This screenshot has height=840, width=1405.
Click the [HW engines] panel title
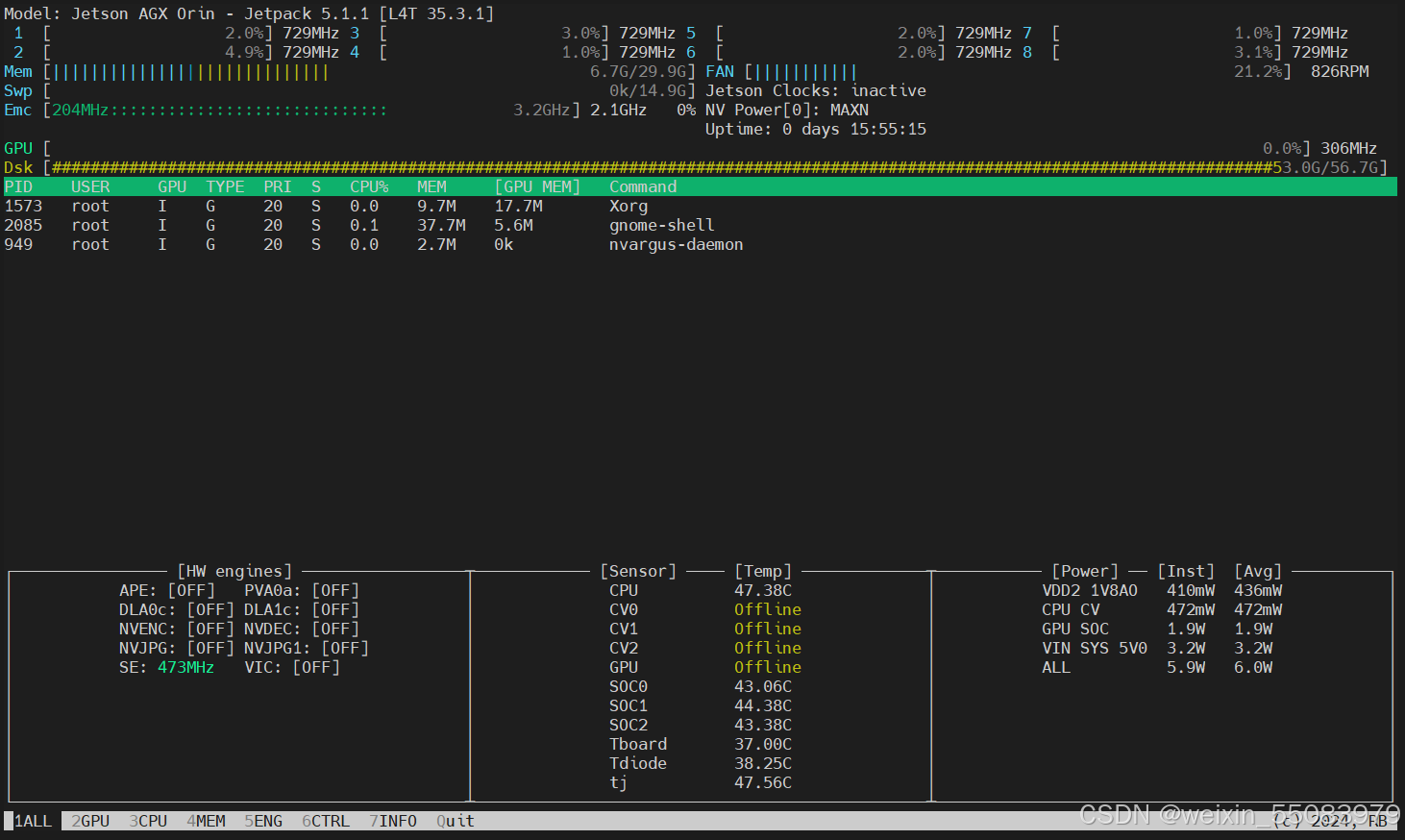click(x=234, y=571)
